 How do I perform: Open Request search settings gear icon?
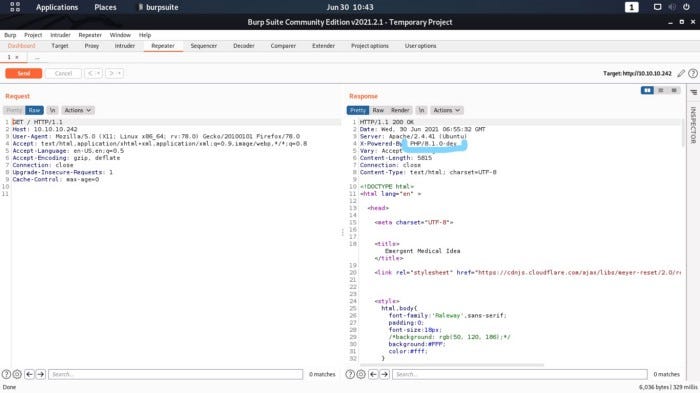[x=17, y=374]
